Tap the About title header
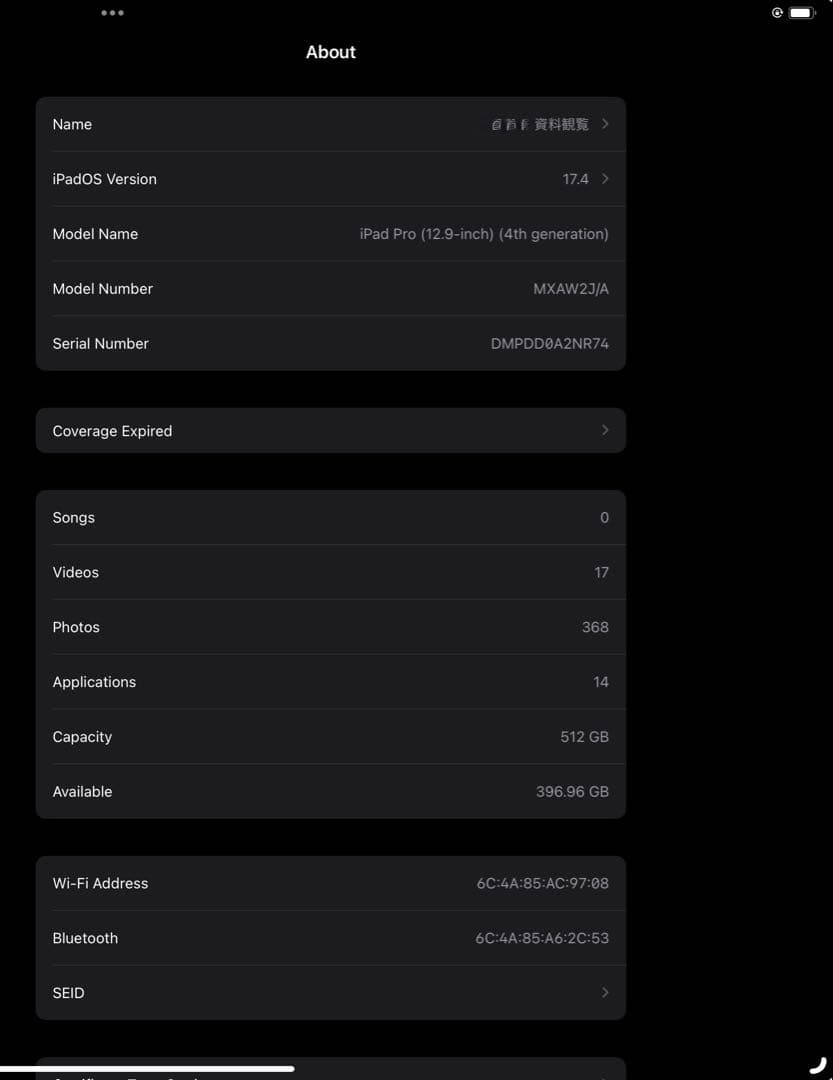The width and height of the screenshot is (833, 1080). 330,52
